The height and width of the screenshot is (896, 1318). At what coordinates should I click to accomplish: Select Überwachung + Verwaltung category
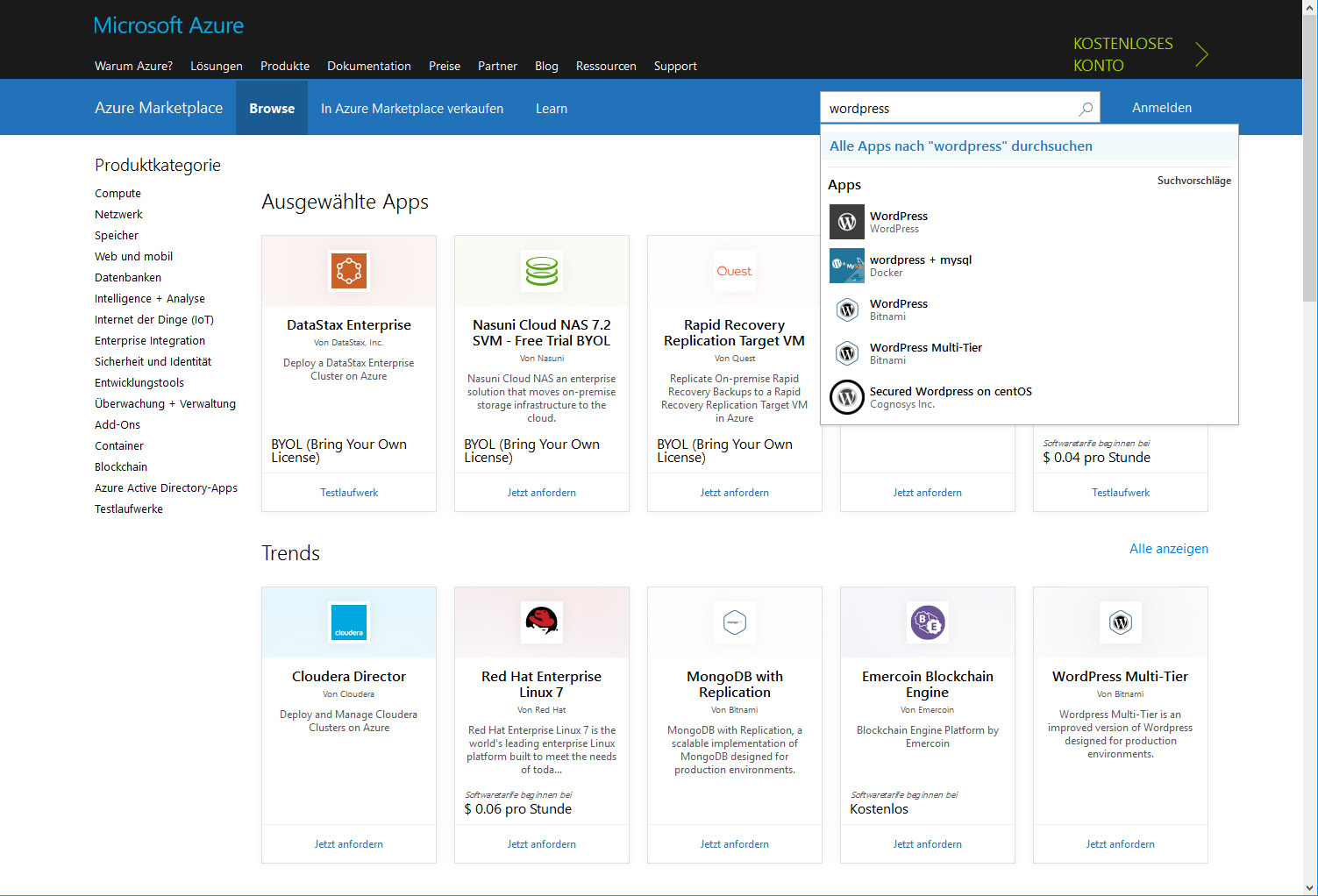pos(165,404)
